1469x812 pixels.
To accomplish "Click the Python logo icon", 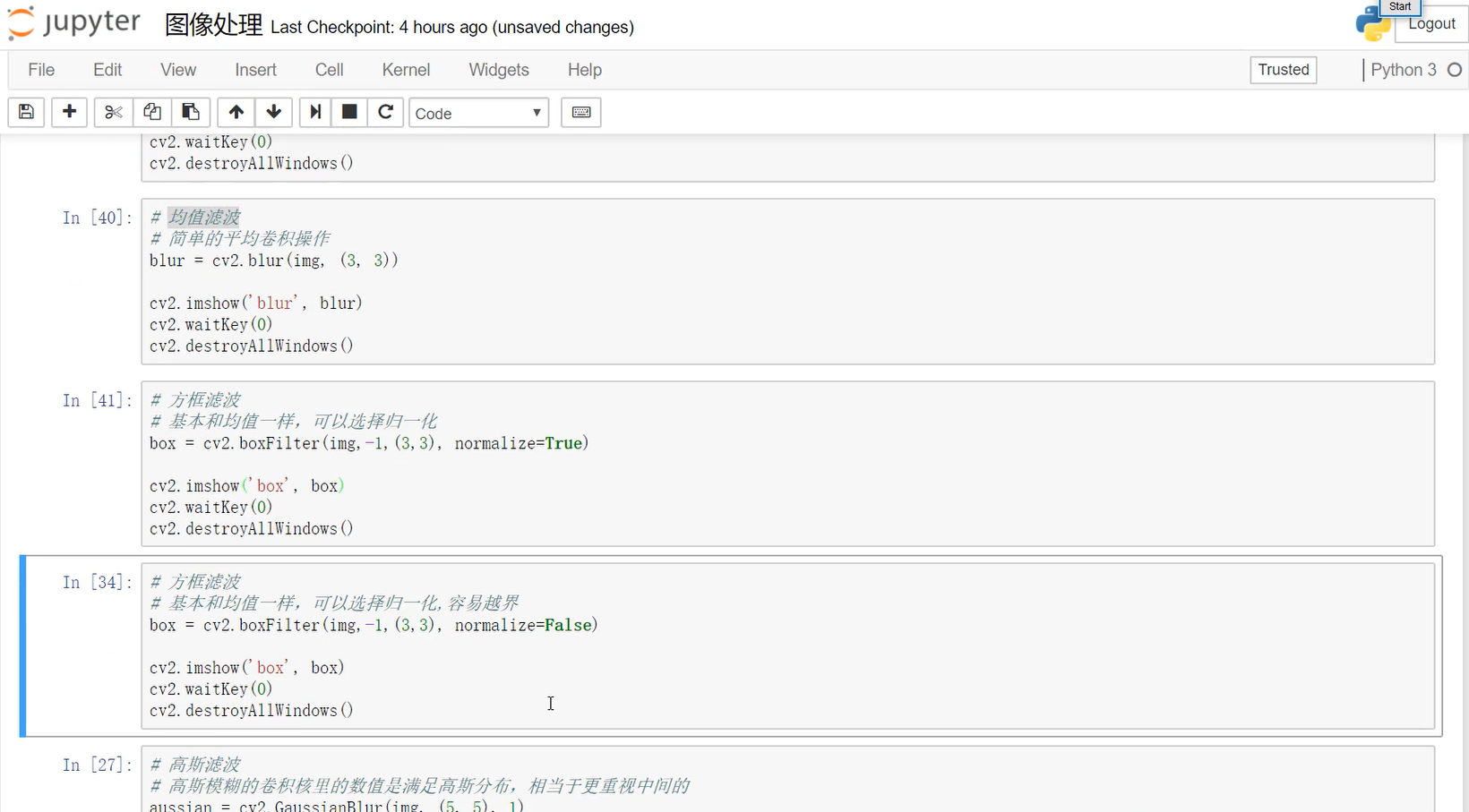I will point(1372,23).
